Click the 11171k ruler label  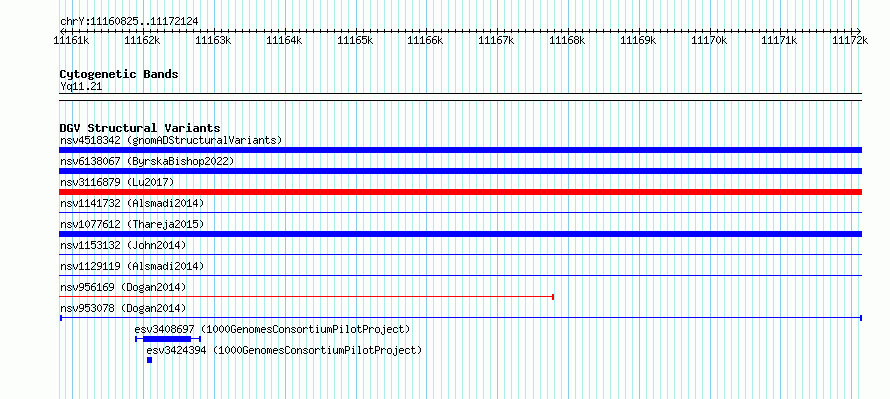click(779, 40)
